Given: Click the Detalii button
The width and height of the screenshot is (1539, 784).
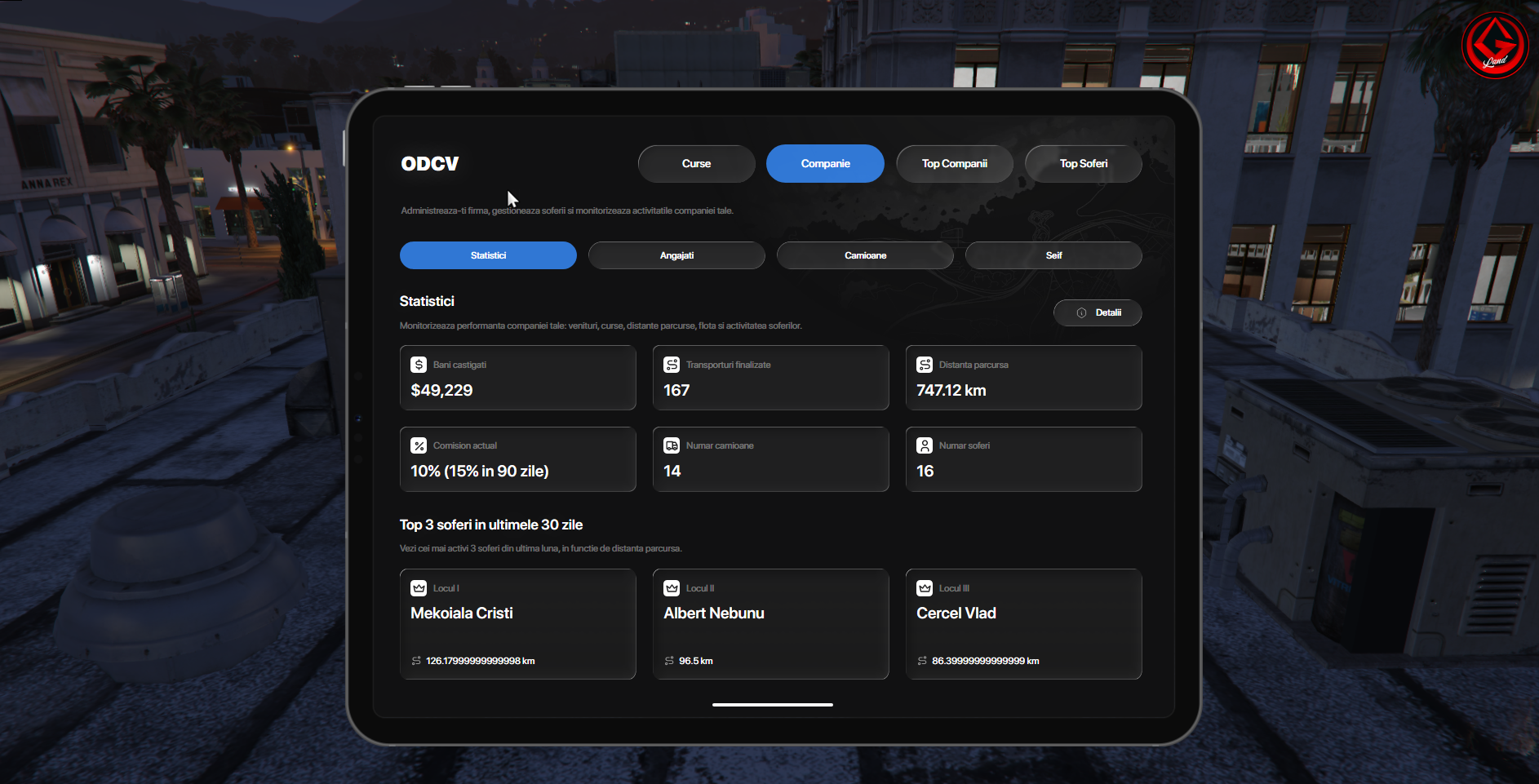Looking at the screenshot, I should pos(1098,313).
